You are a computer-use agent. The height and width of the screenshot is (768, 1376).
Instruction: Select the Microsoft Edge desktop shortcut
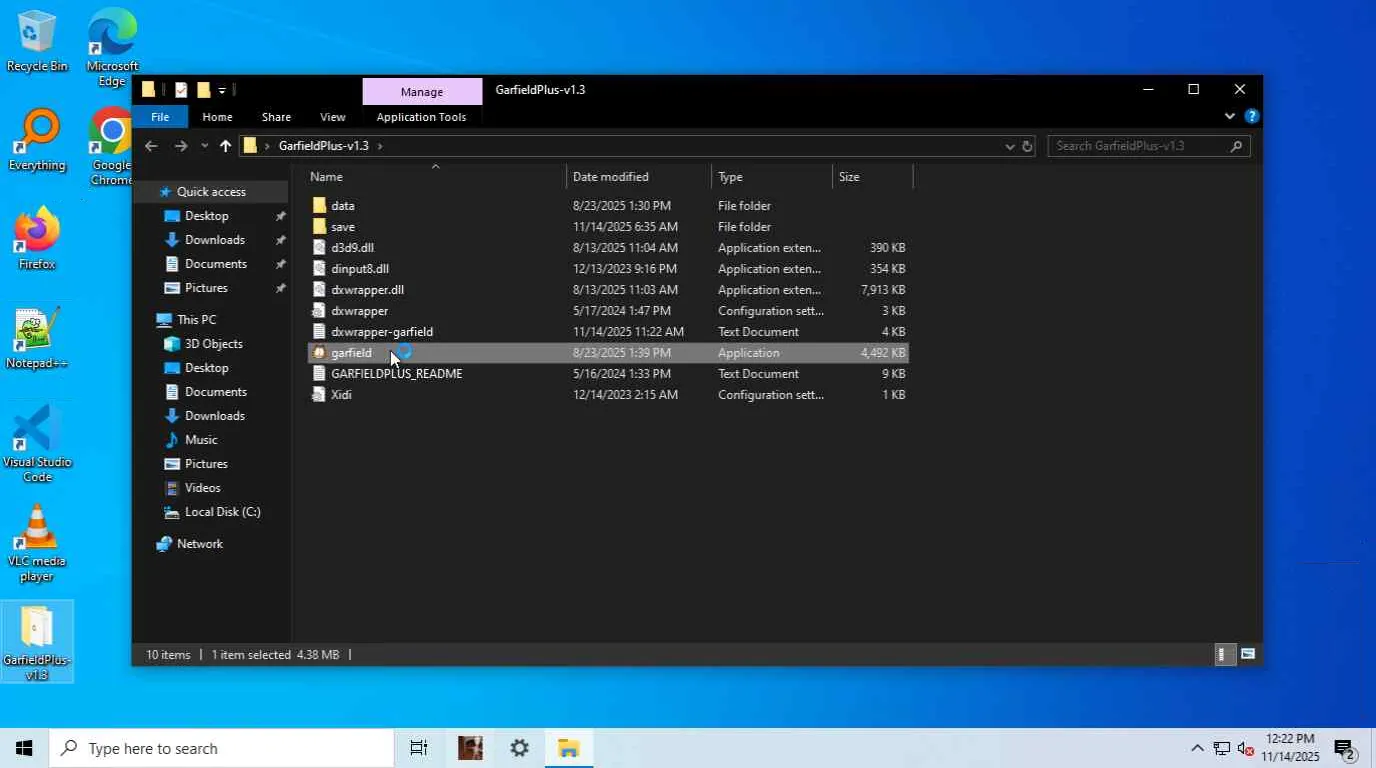pos(112,48)
